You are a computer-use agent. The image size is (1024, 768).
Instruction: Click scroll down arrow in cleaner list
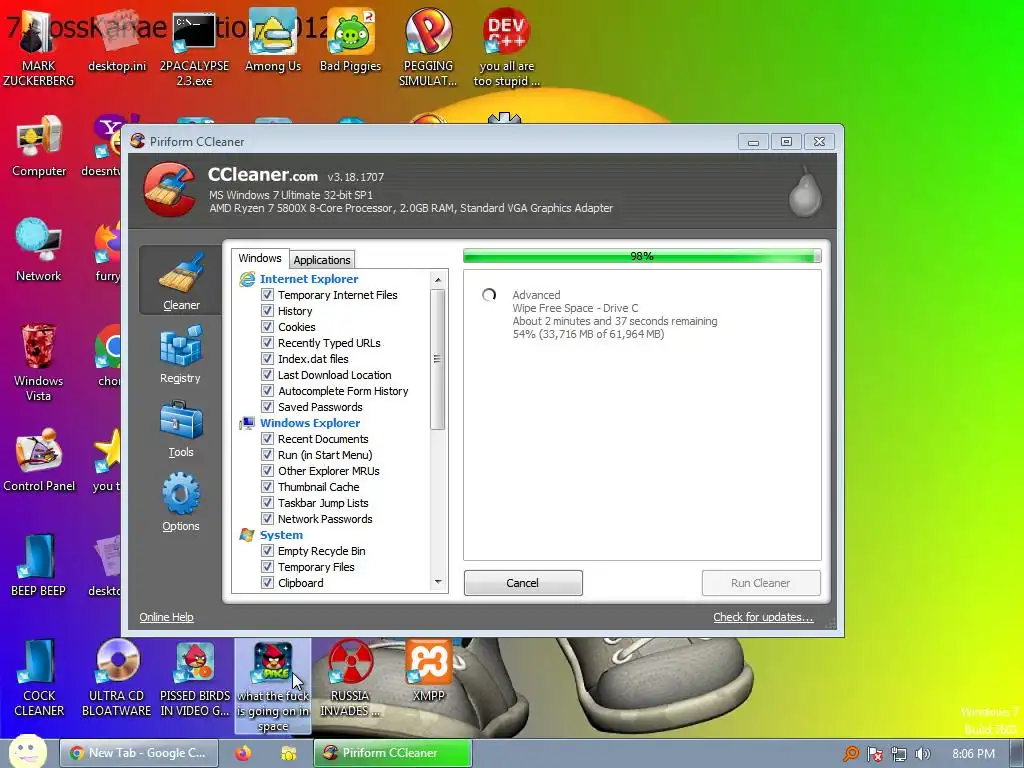tap(438, 582)
